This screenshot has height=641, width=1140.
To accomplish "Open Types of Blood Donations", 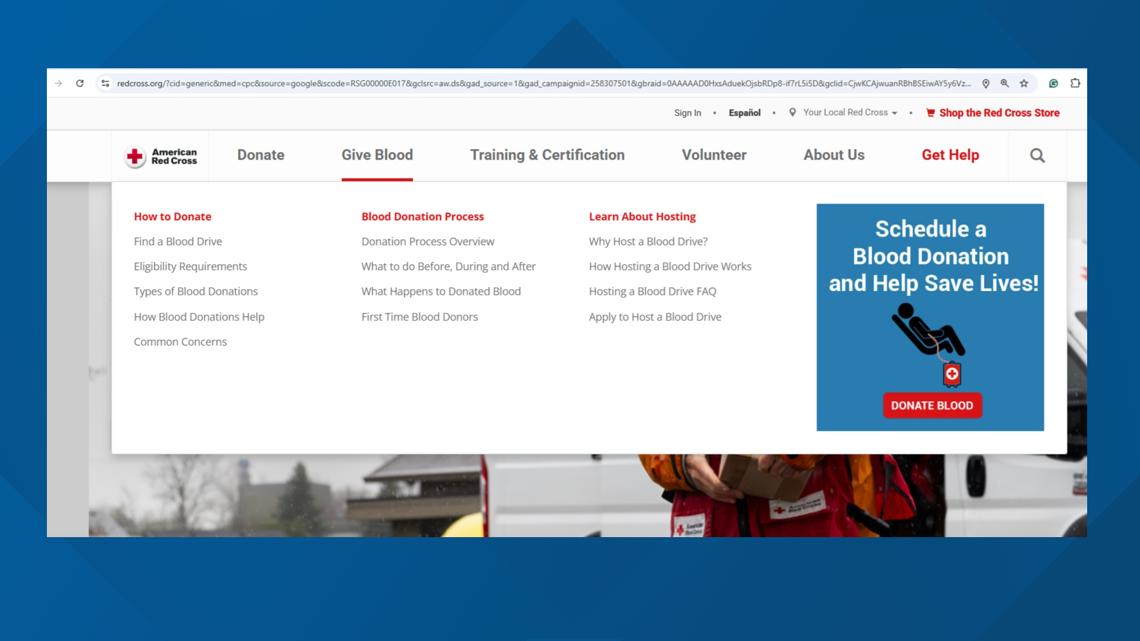I will pyautogui.click(x=196, y=291).
